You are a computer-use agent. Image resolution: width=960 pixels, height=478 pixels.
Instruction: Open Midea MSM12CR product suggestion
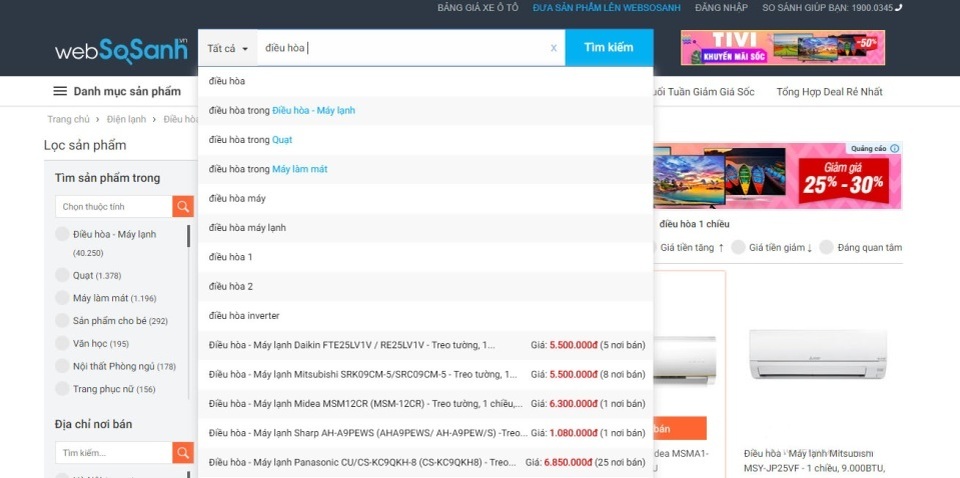coord(426,403)
